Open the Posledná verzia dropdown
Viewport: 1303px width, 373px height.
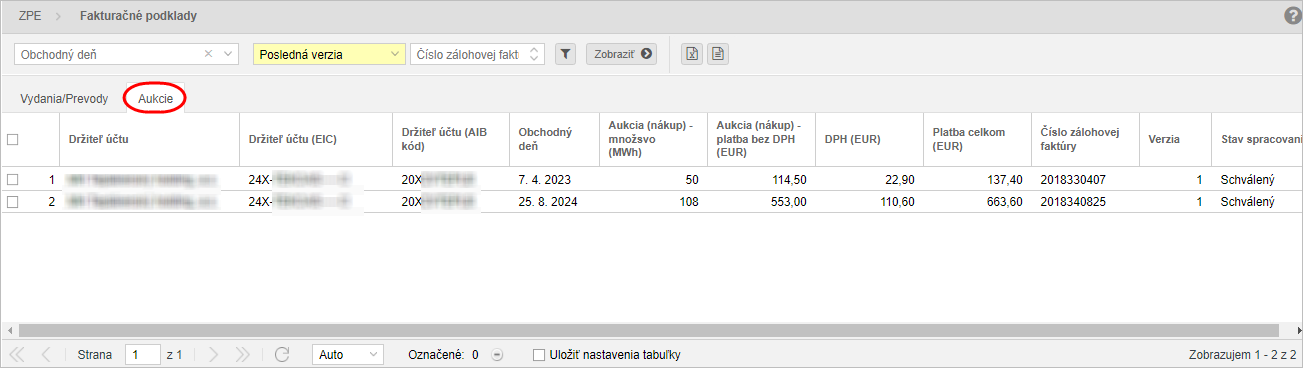329,54
